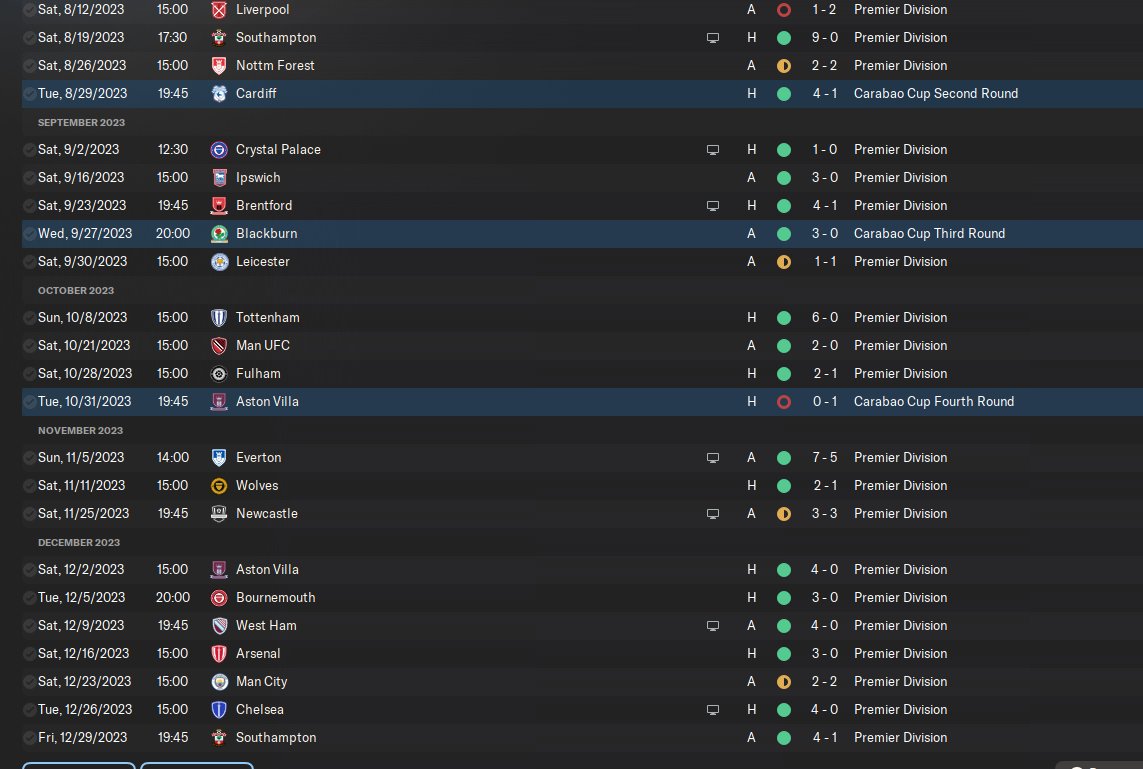Click the Man City club crest
This screenshot has width=1143, height=769.
click(219, 682)
